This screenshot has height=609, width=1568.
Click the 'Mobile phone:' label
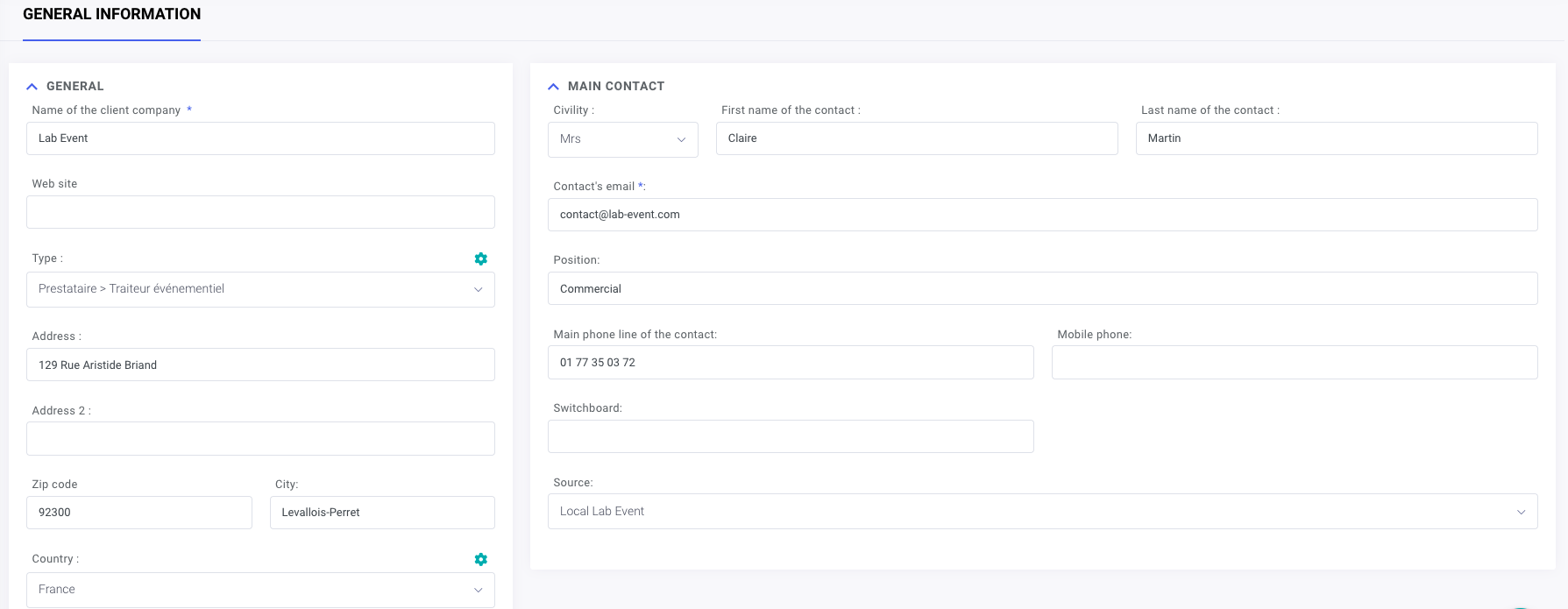pos(1095,335)
